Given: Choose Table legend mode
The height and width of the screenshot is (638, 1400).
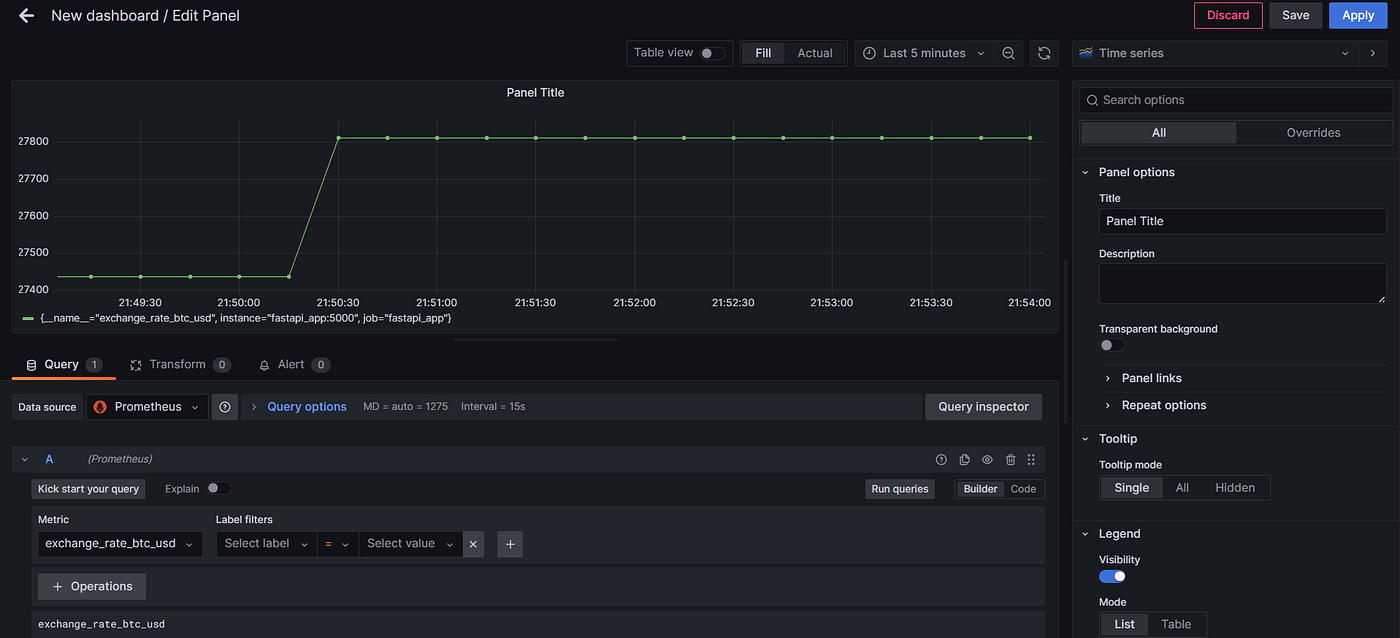Looking at the screenshot, I should pyautogui.click(x=1176, y=624).
